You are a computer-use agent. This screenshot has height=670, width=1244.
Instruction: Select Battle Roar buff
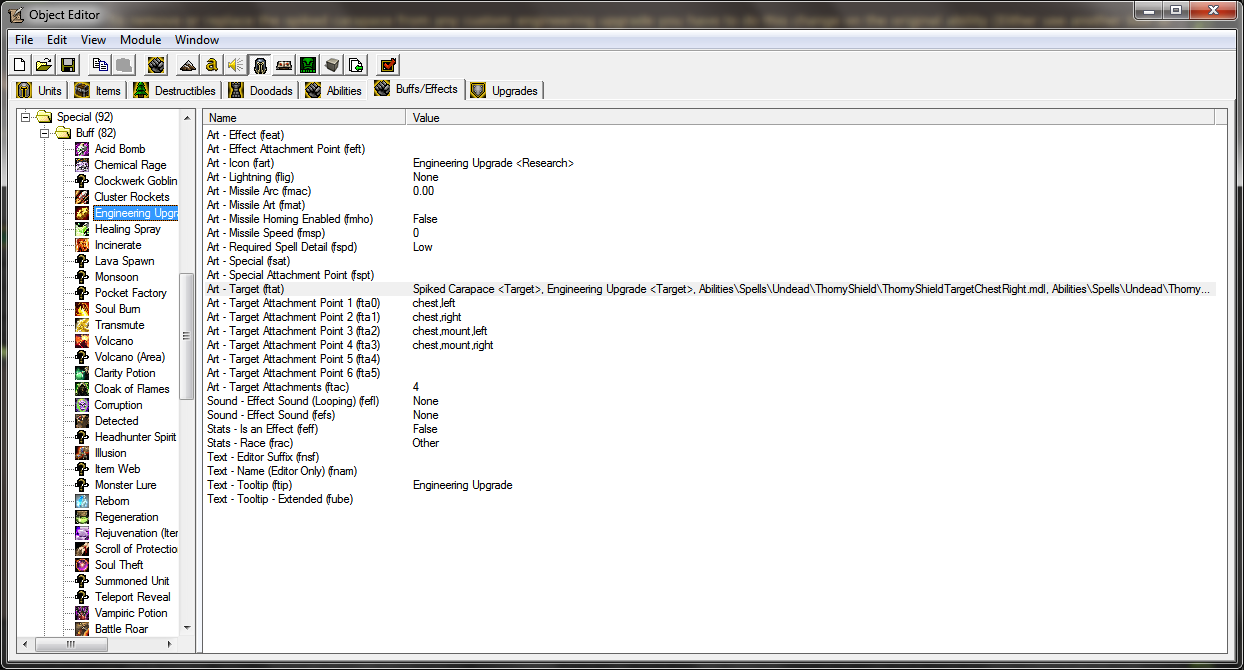121,629
